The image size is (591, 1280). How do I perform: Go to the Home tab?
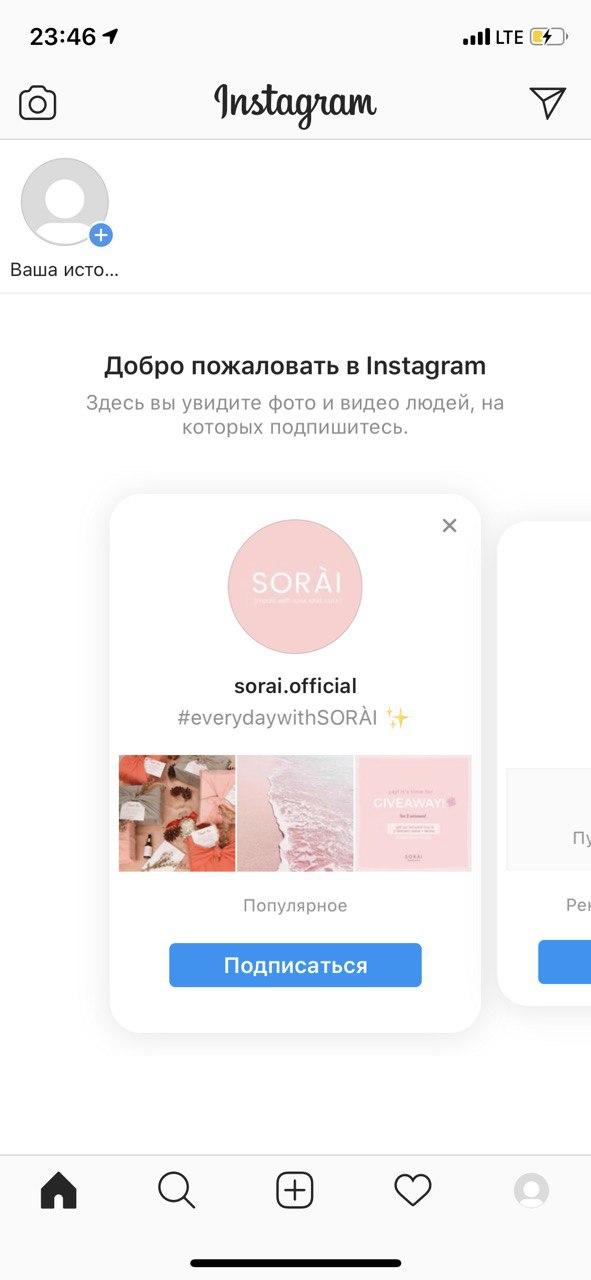point(58,1190)
